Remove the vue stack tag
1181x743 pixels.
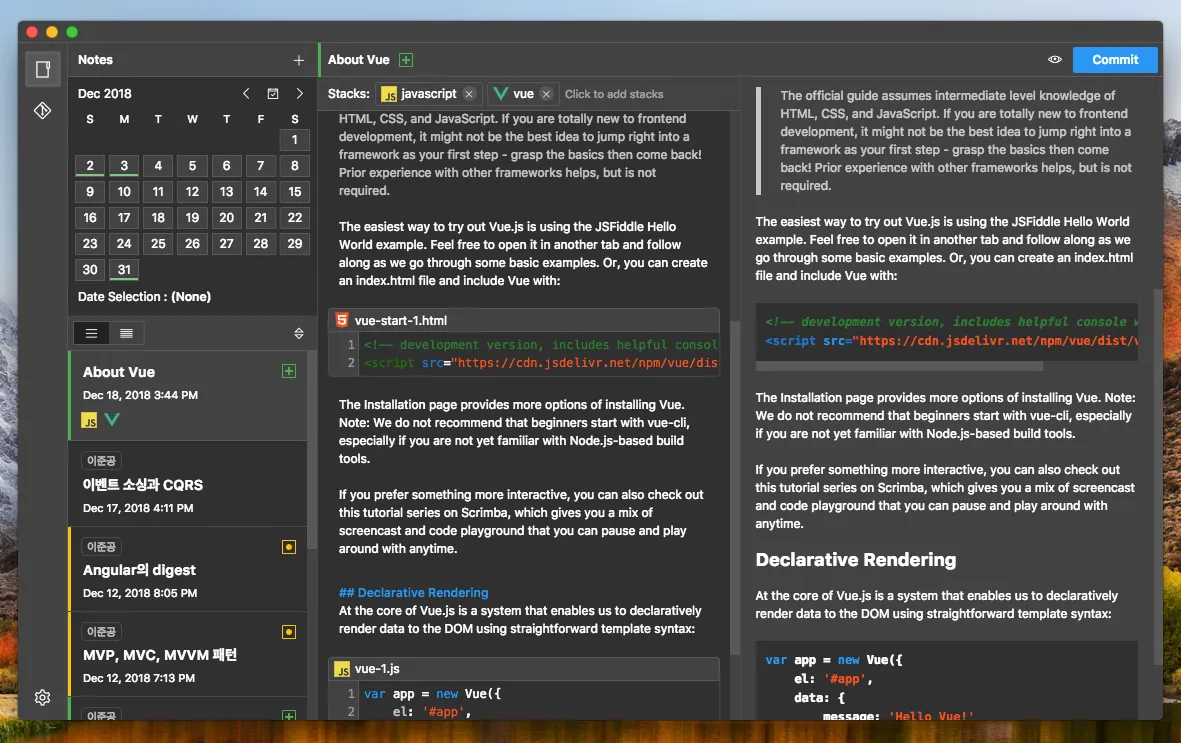click(x=546, y=94)
